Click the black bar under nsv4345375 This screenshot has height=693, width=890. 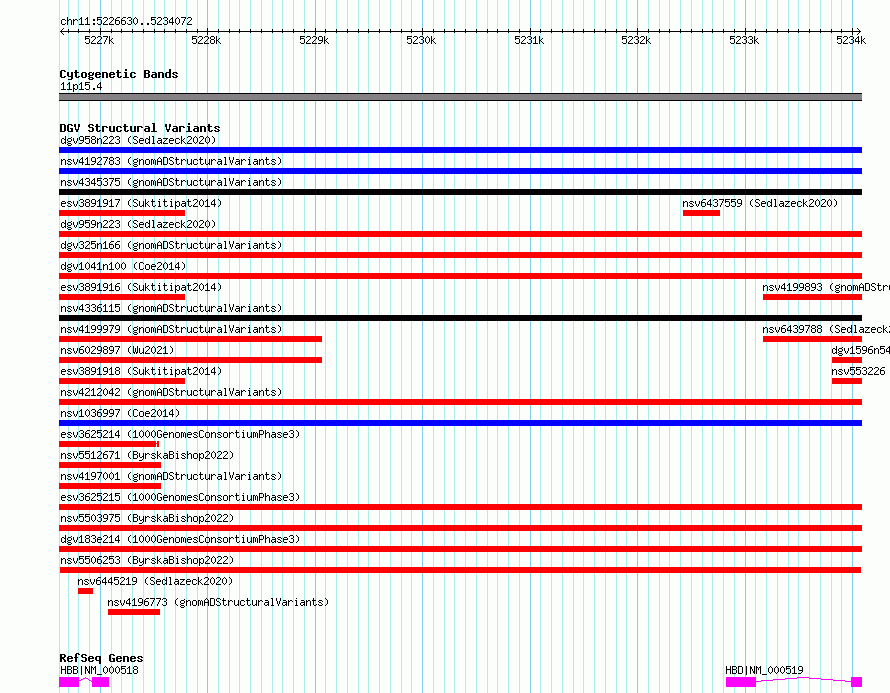[460, 192]
